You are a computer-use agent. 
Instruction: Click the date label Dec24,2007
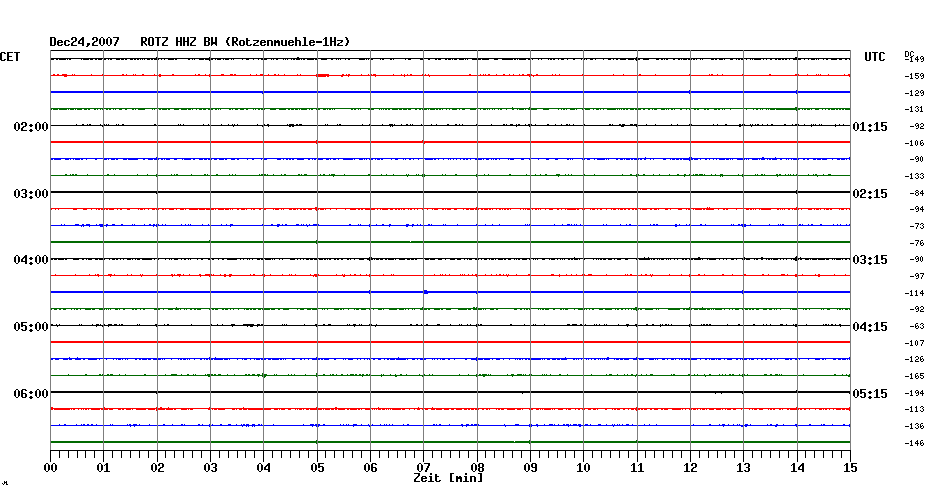[x=84, y=42]
